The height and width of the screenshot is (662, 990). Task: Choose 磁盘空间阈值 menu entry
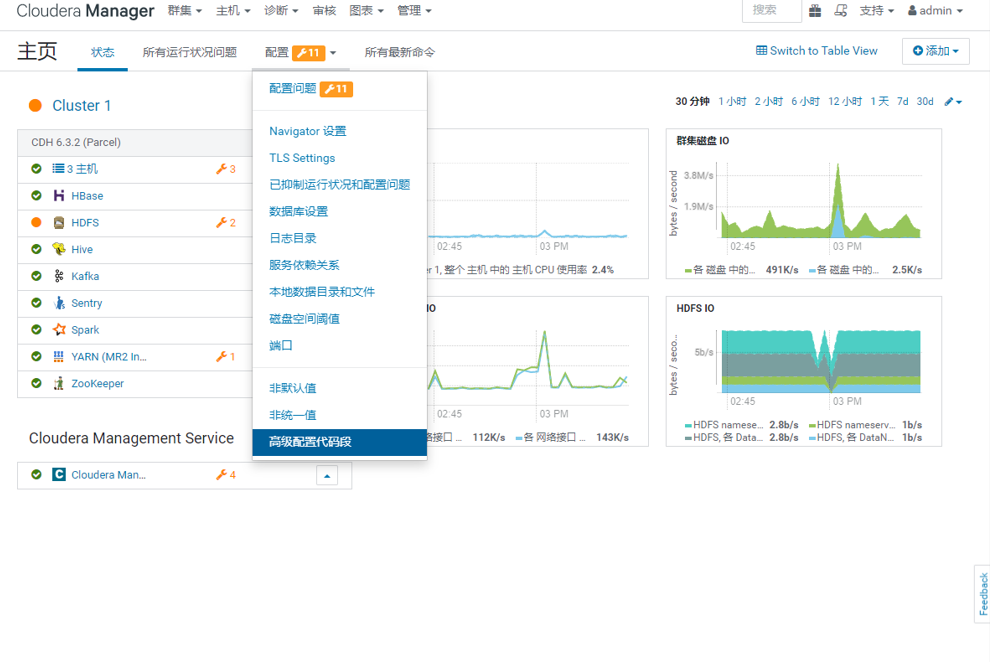click(304, 319)
